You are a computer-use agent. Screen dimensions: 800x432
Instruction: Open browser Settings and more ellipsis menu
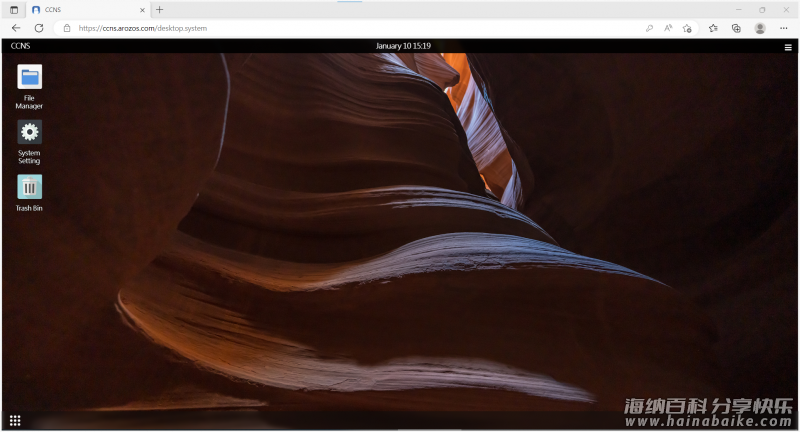pyautogui.click(x=784, y=28)
